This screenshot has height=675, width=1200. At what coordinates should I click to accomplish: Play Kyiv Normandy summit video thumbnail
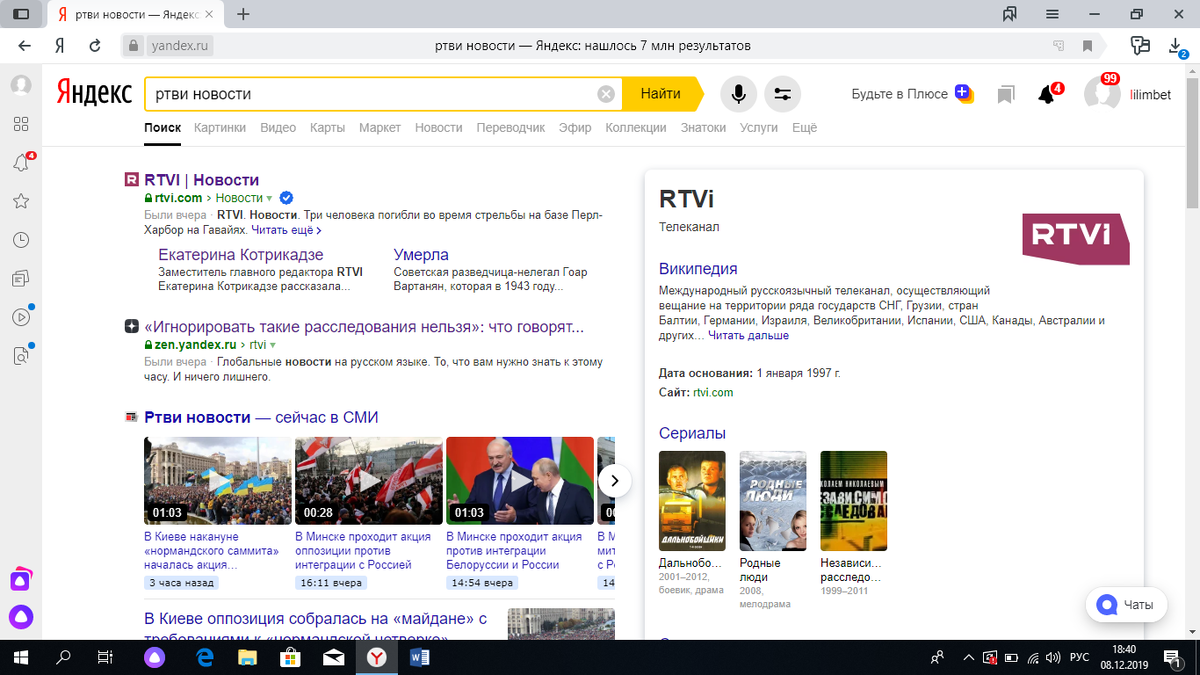(218, 481)
